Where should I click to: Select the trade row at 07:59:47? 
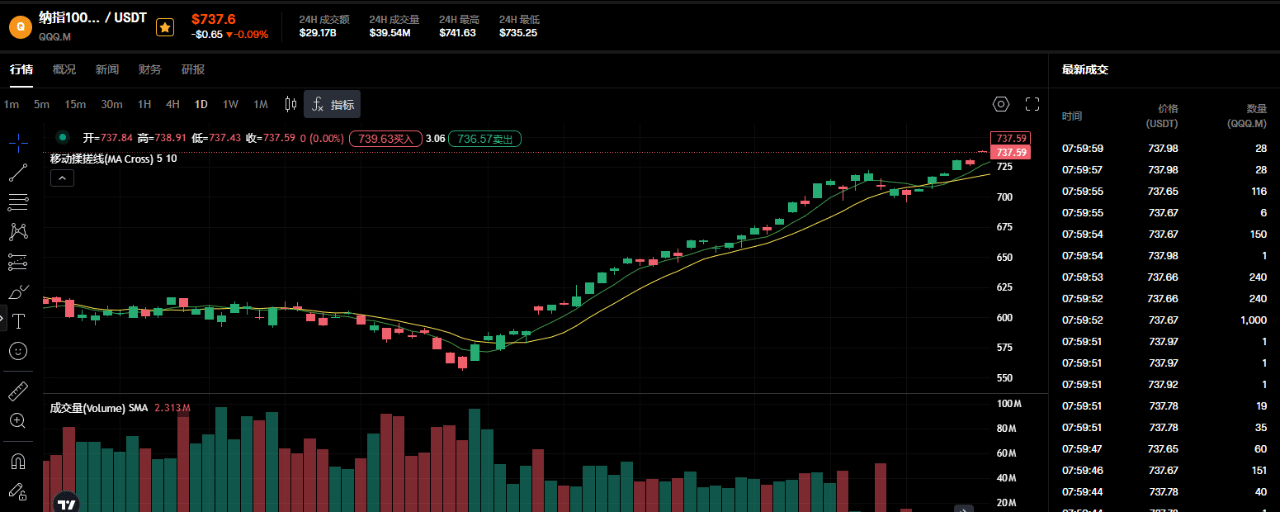click(x=1164, y=449)
